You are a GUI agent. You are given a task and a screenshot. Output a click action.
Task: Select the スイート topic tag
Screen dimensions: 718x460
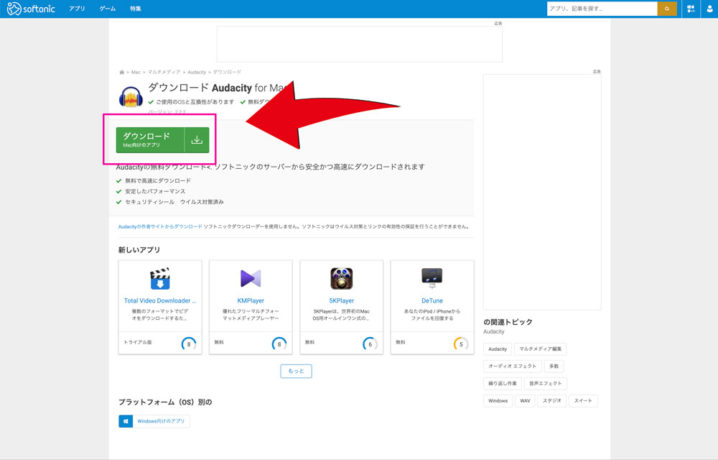click(583, 401)
